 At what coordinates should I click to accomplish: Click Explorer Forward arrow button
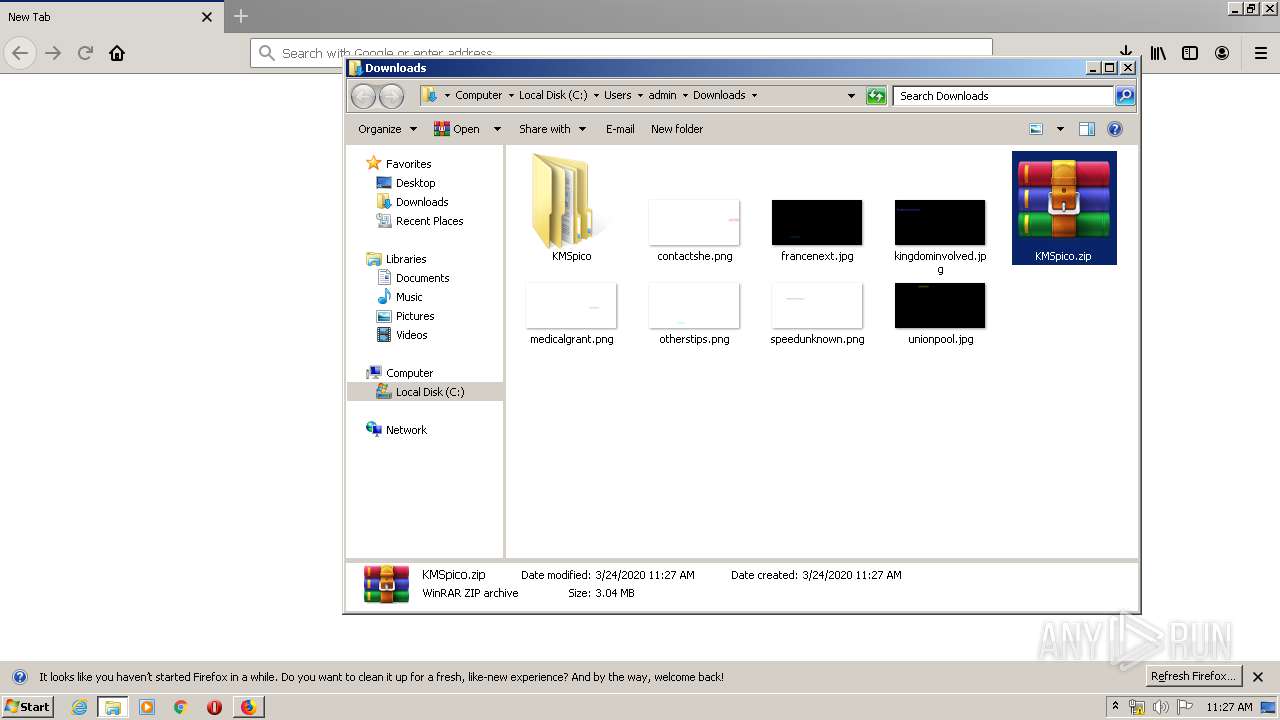pyautogui.click(x=391, y=96)
